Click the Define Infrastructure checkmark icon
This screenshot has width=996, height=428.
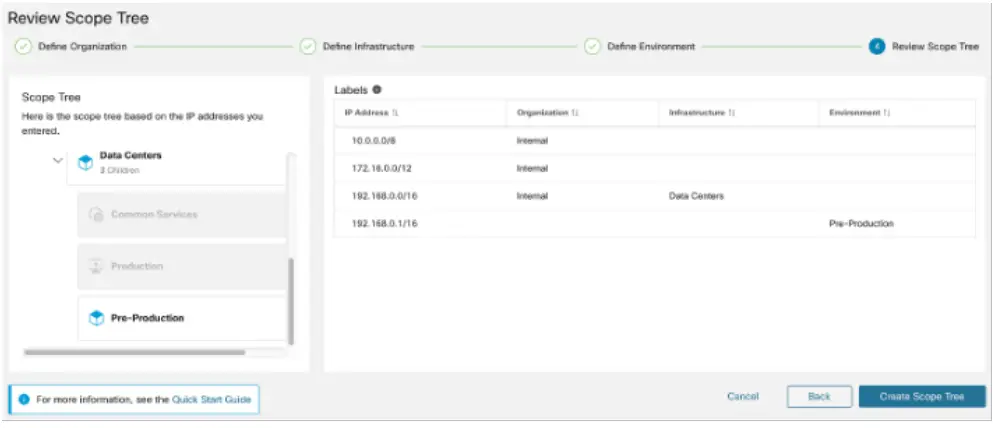(x=308, y=47)
